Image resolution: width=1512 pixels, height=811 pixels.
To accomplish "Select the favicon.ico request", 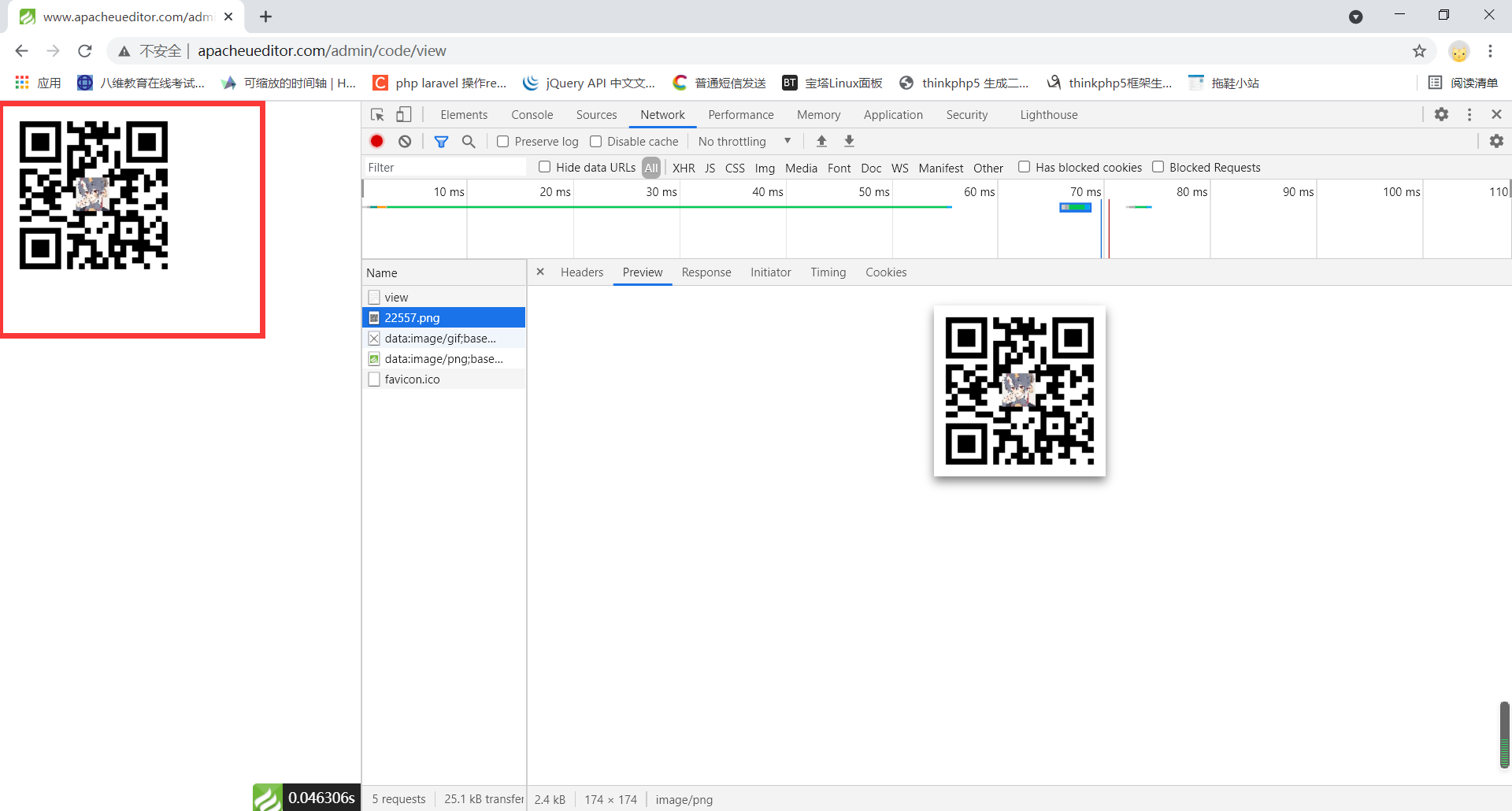I will (444, 379).
